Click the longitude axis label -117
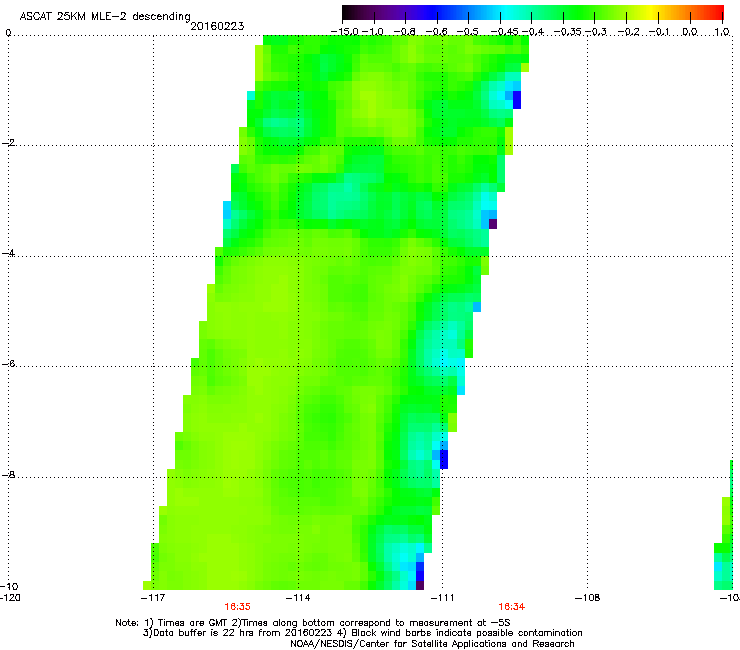 tap(153, 598)
